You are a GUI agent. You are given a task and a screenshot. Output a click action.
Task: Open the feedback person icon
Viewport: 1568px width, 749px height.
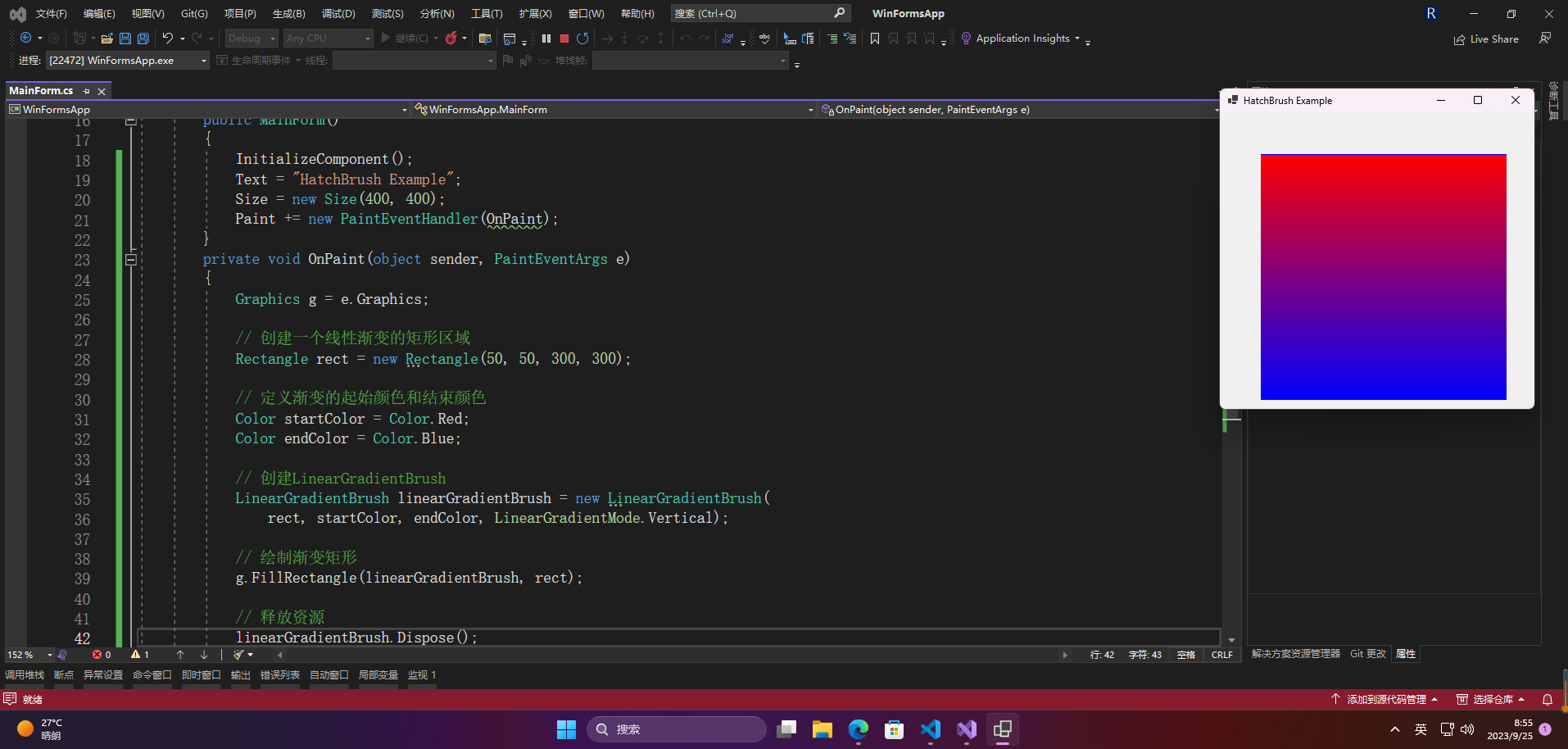[1545, 39]
